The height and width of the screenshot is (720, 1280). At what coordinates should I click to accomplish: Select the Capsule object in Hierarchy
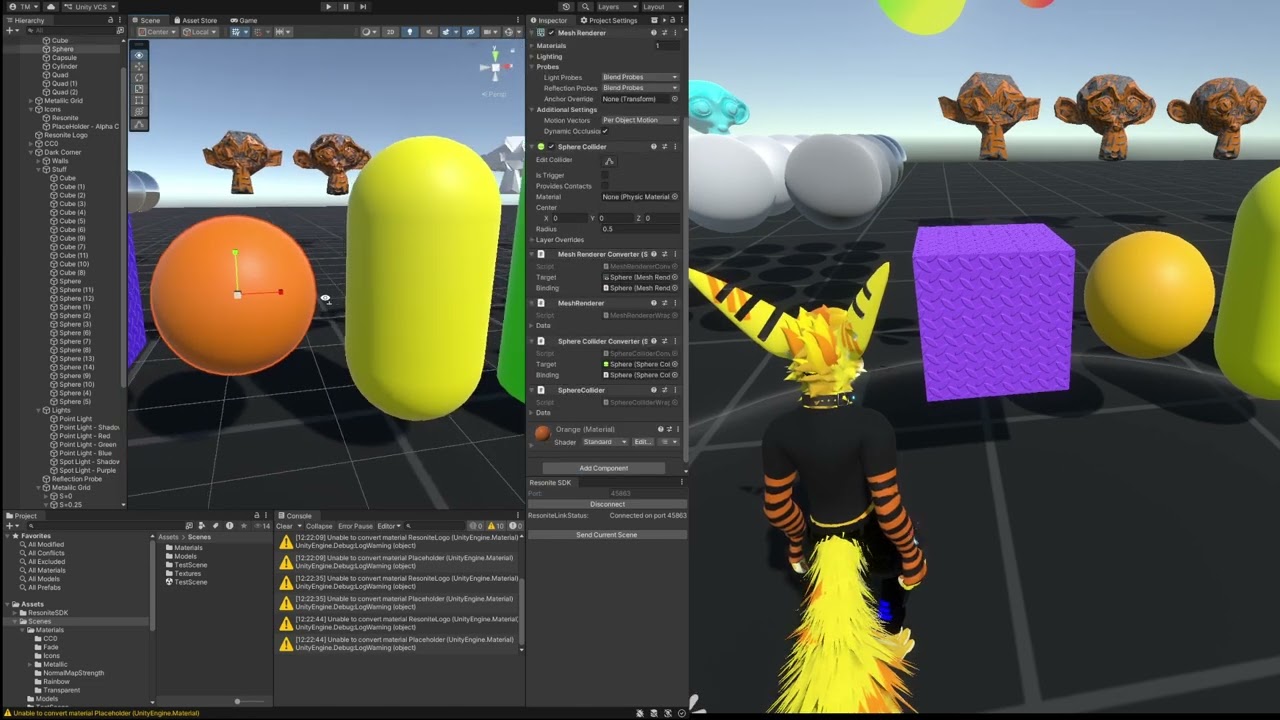(64, 58)
